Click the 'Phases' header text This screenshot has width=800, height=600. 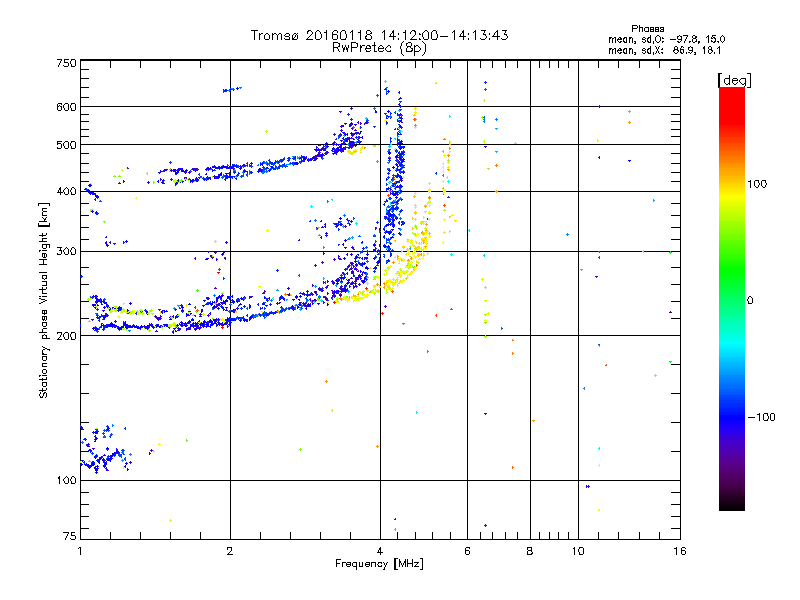point(647,29)
